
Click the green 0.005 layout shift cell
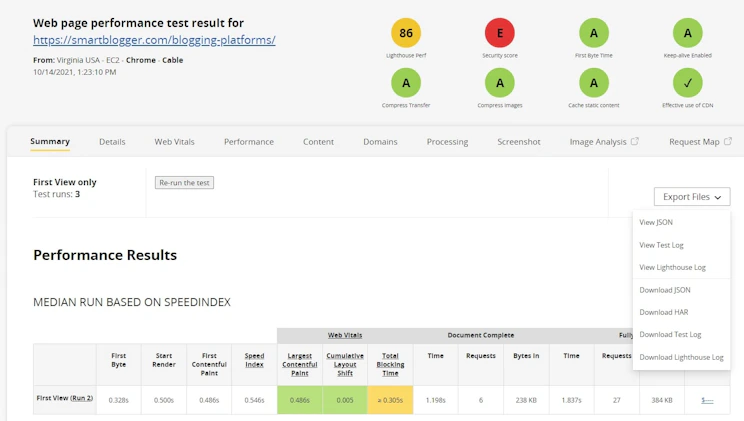pyautogui.click(x=345, y=400)
